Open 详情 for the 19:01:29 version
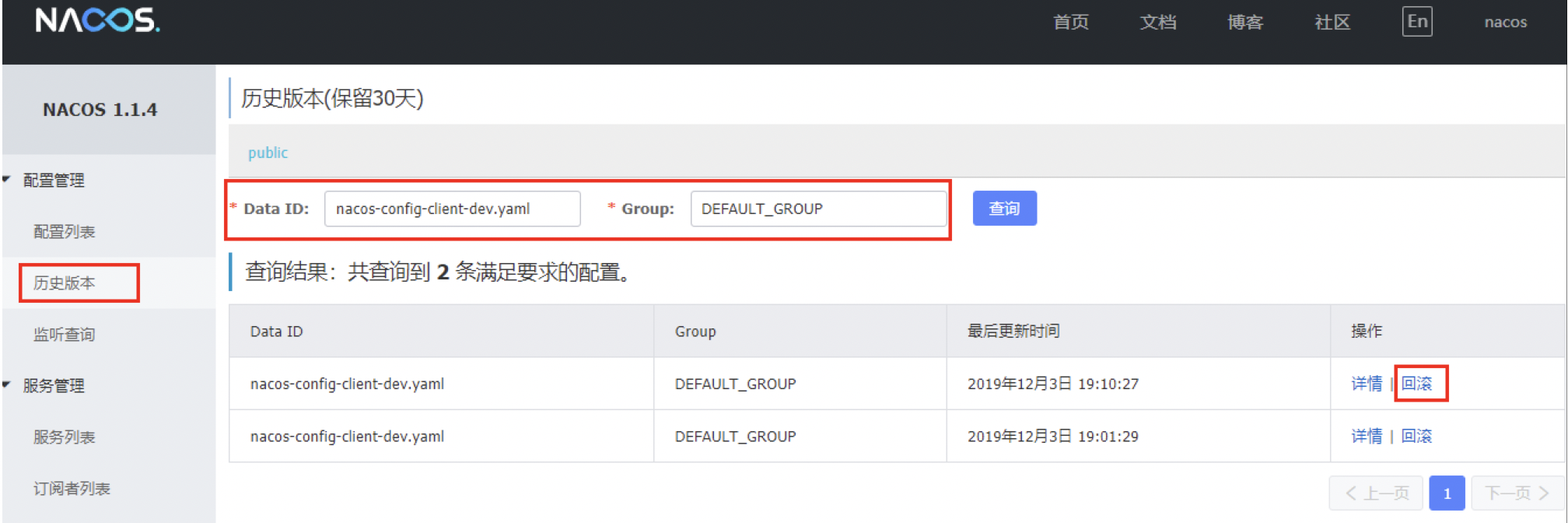1568x523 pixels. [1366, 437]
